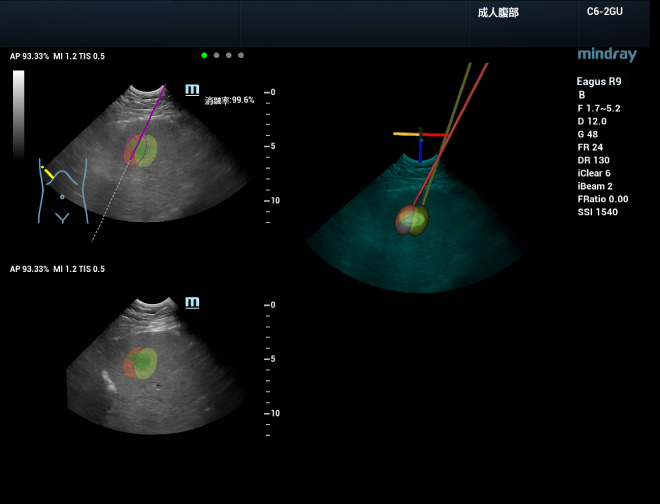Click the D 12.0 depth parameter

click(592, 121)
